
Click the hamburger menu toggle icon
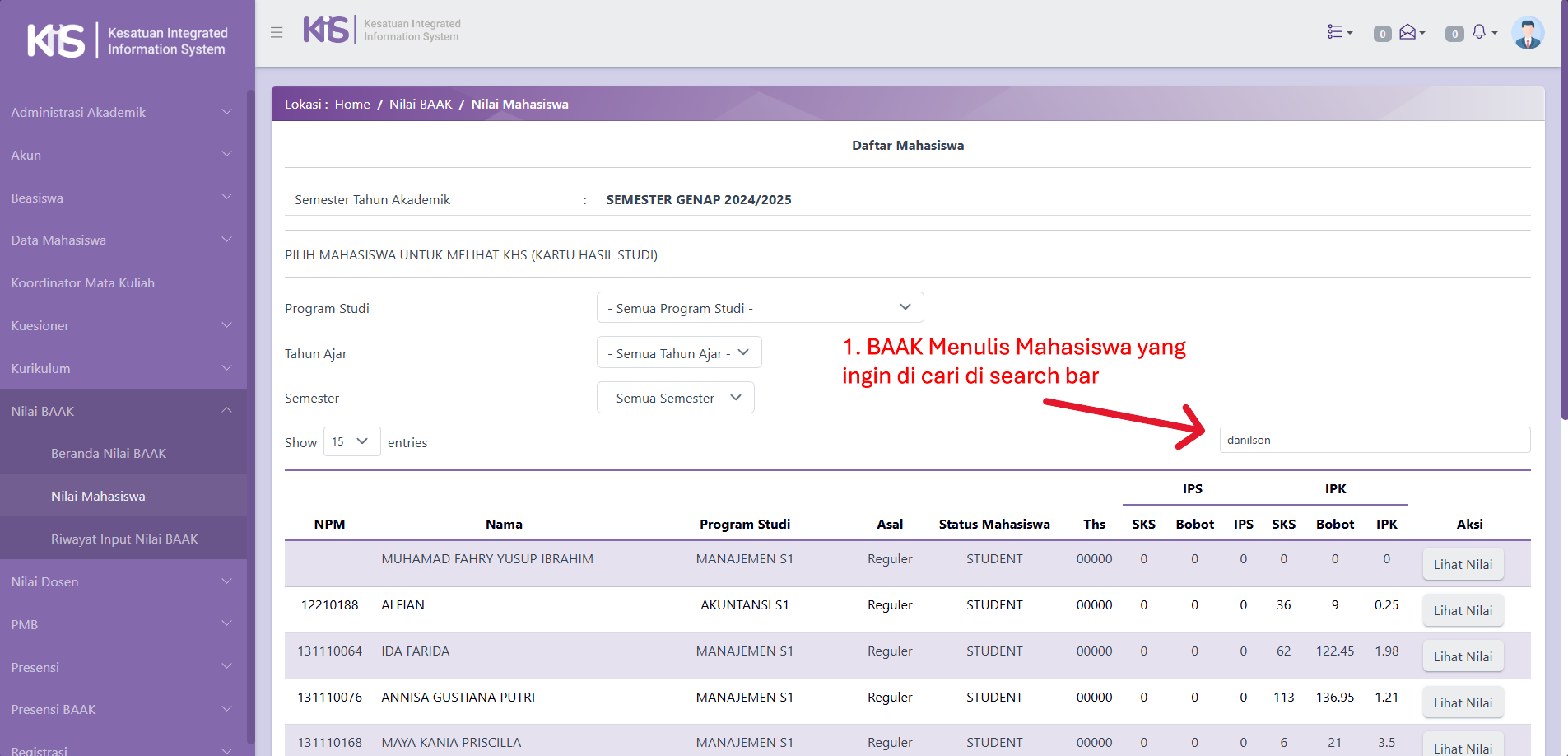tap(277, 32)
